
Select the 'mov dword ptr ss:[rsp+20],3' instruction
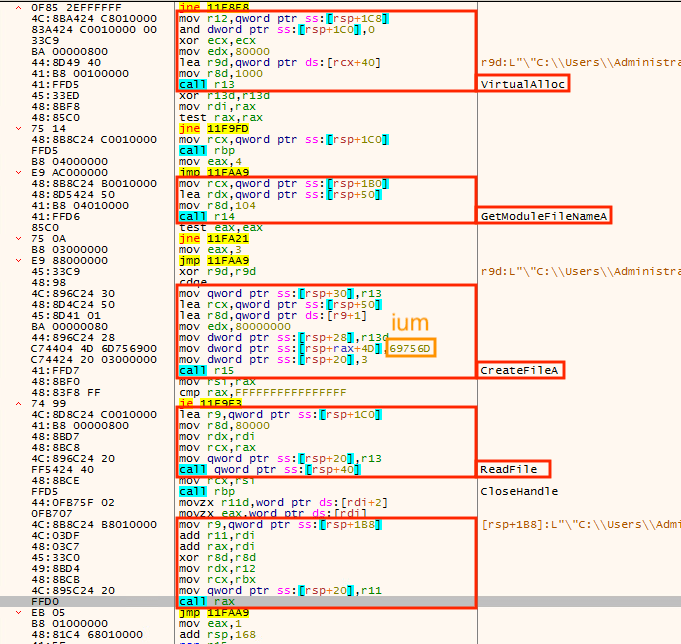pos(273,360)
